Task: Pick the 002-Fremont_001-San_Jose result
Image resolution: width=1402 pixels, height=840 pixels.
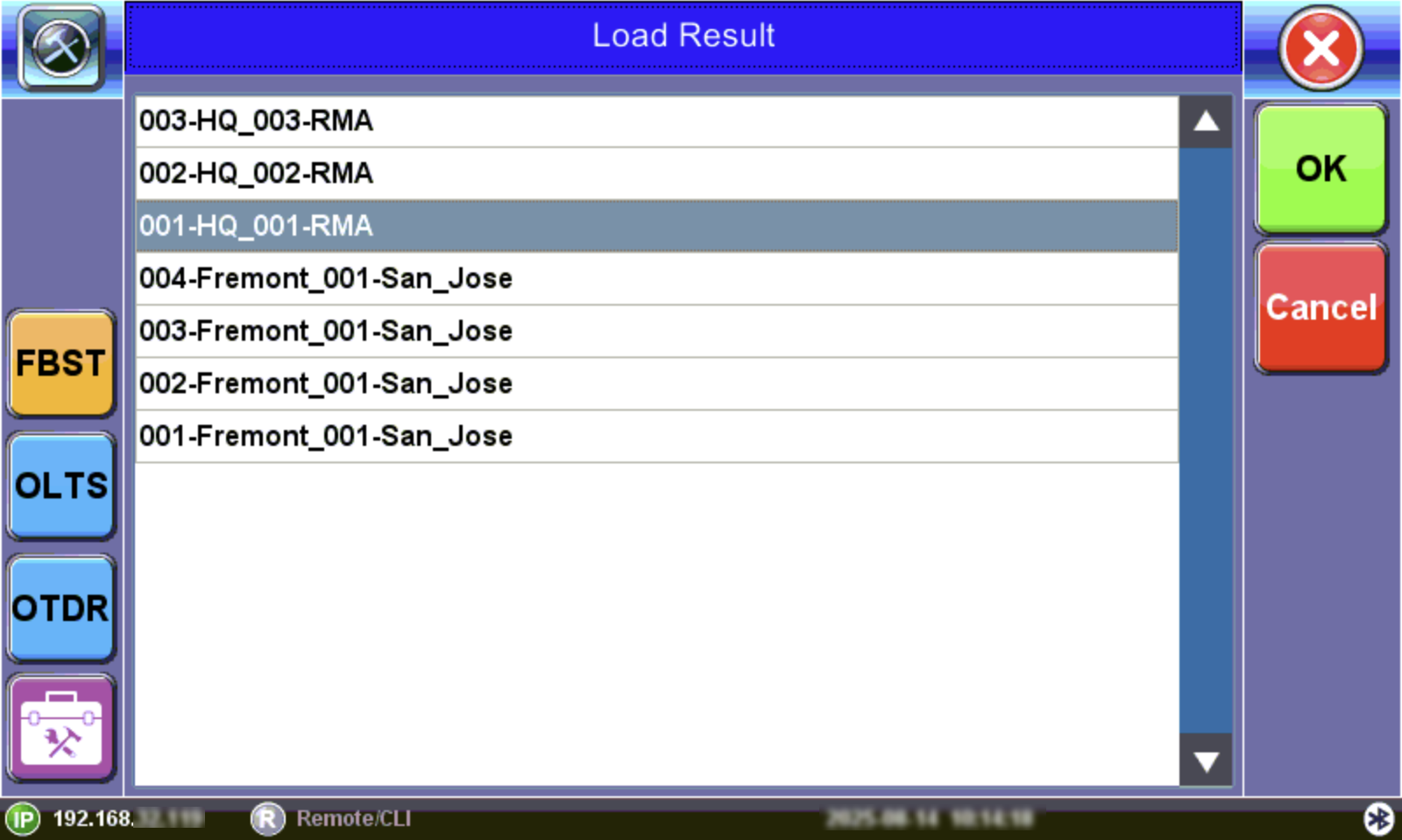Action: coord(655,384)
